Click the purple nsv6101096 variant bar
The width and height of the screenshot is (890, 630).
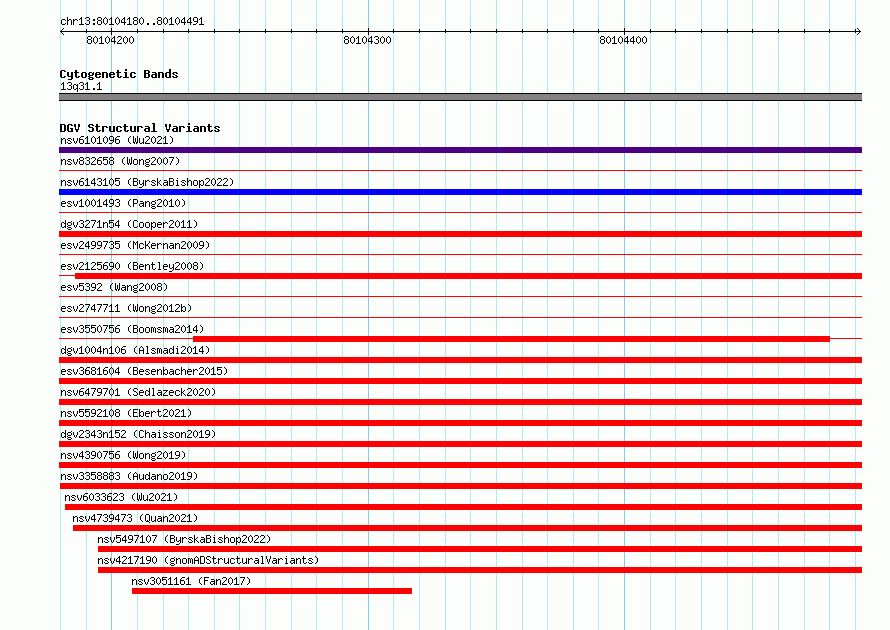(460, 150)
